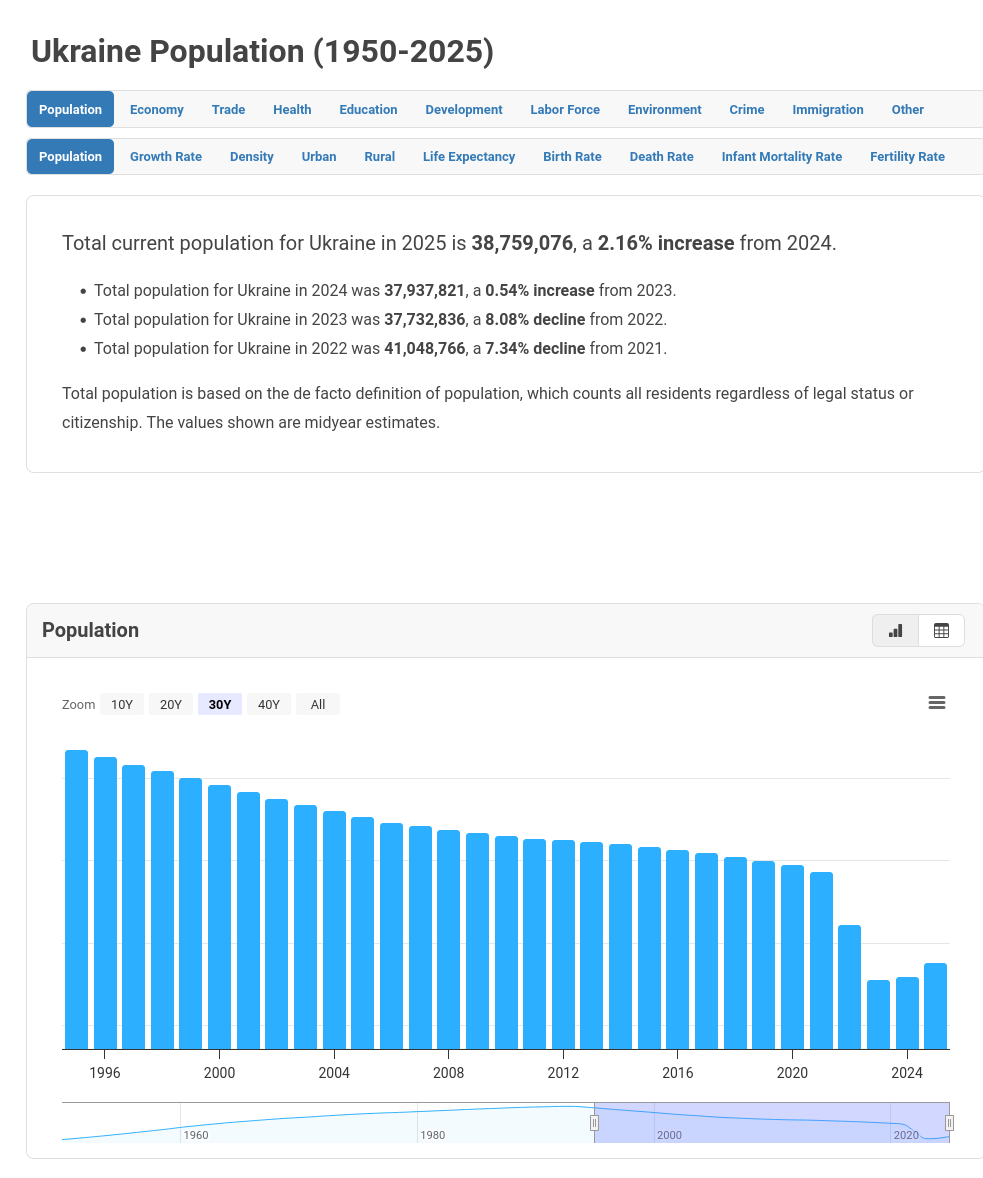Click the 2024 population bar
The height and width of the screenshot is (1178, 983).
click(x=907, y=1013)
